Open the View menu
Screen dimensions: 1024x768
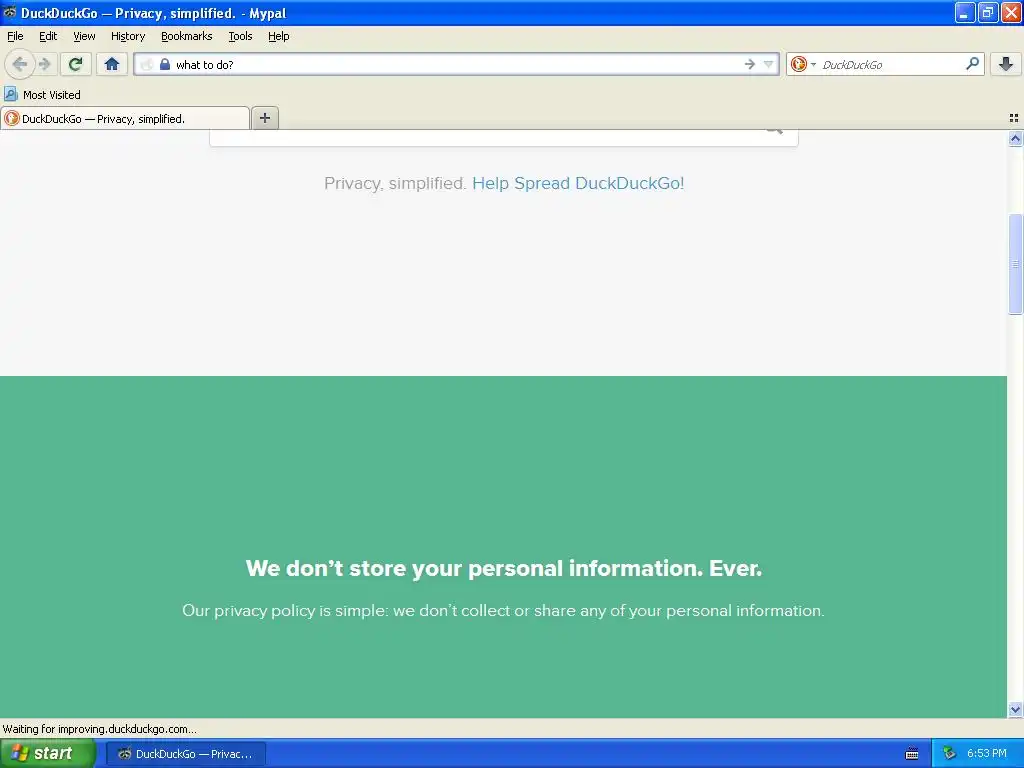[84, 36]
